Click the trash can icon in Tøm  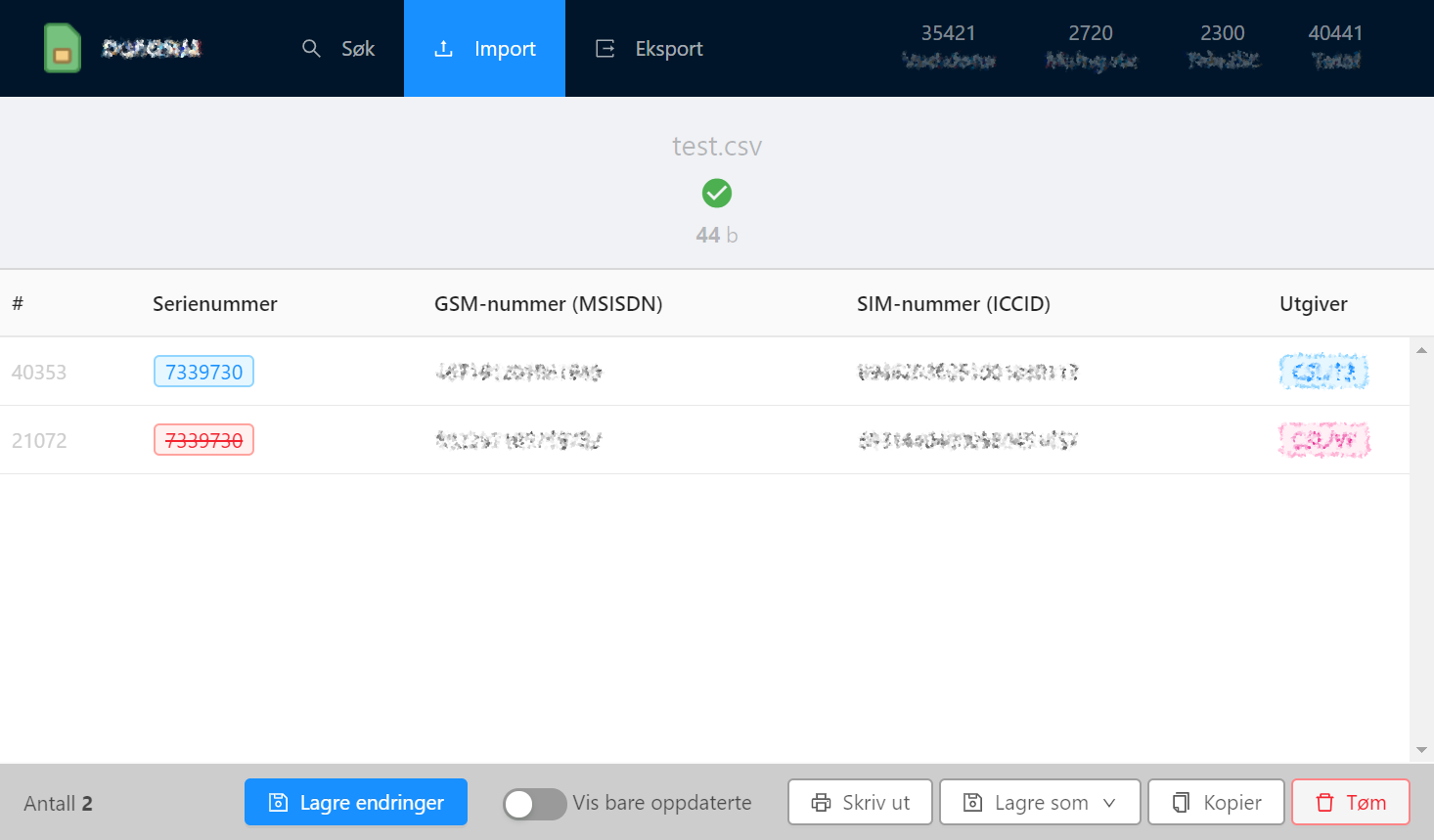tap(1324, 803)
